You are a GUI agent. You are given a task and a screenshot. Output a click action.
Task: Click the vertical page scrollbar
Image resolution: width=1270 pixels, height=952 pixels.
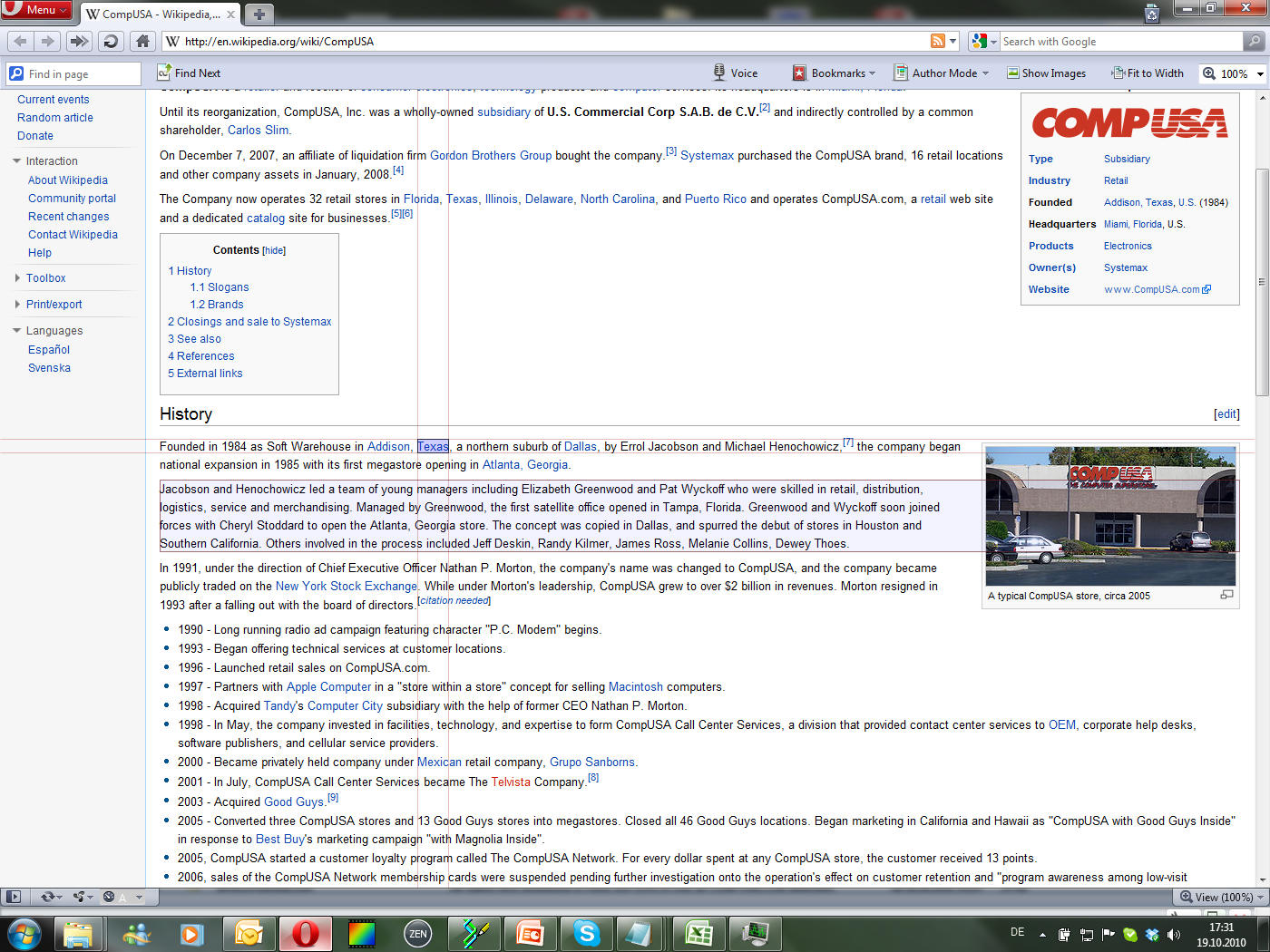tap(1262, 281)
